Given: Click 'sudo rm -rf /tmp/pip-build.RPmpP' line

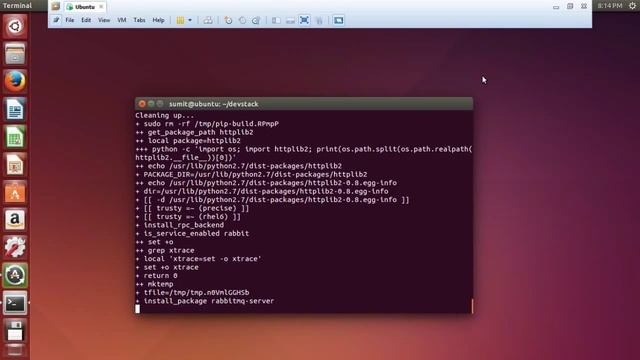Looking at the screenshot, I should [x=207, y=124].
